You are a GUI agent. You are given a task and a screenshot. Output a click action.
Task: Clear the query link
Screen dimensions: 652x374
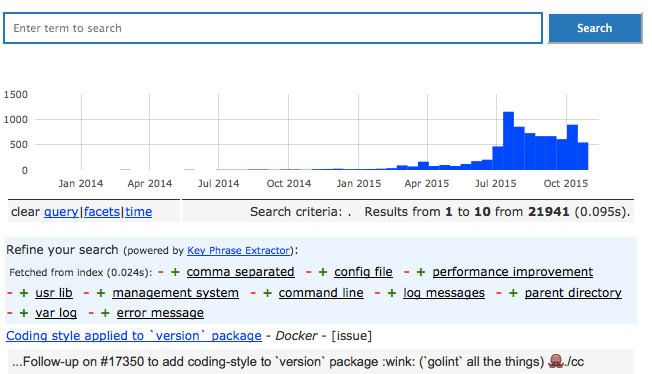[61, 212]
